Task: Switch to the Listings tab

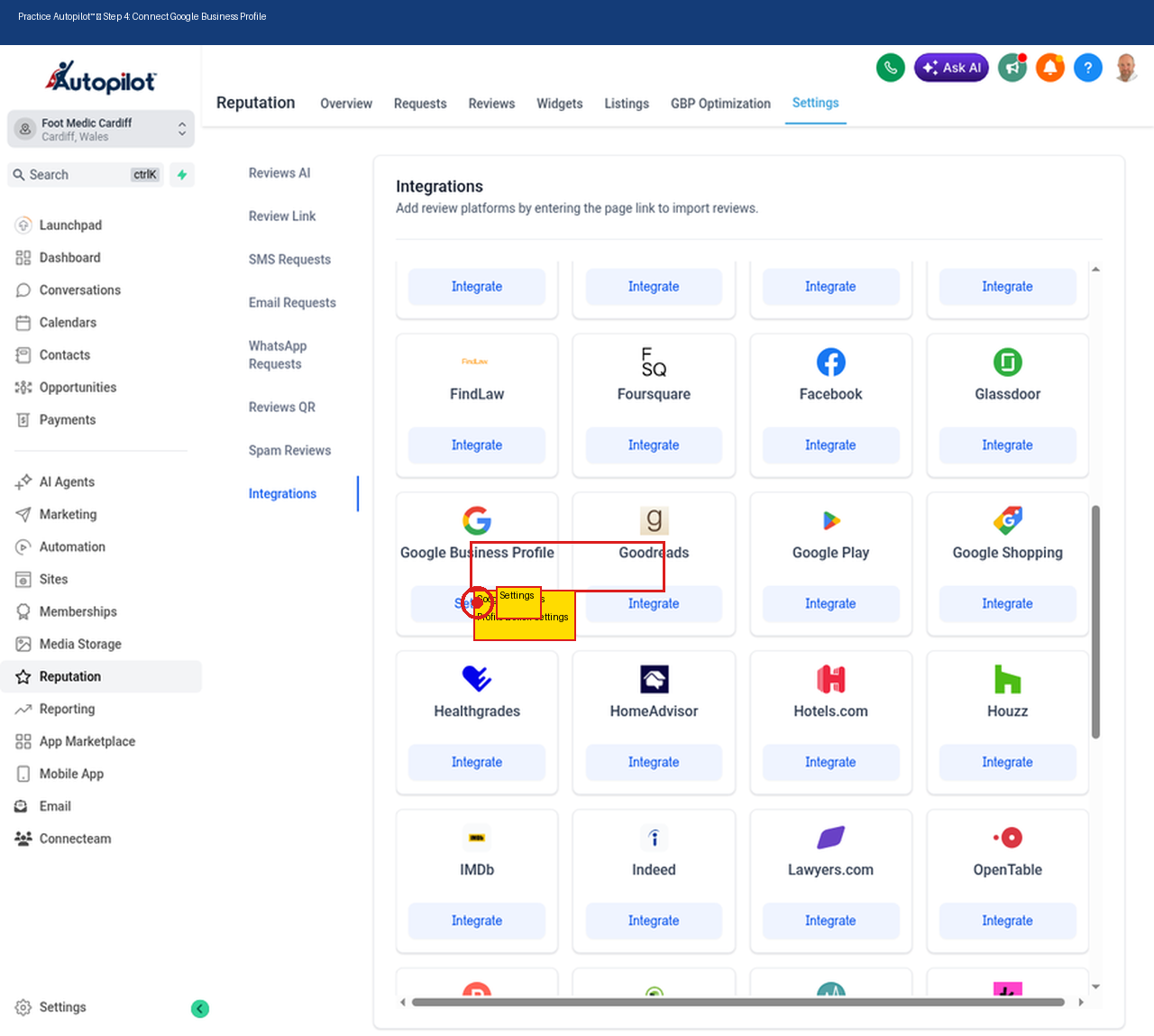Action: point(627,104)
